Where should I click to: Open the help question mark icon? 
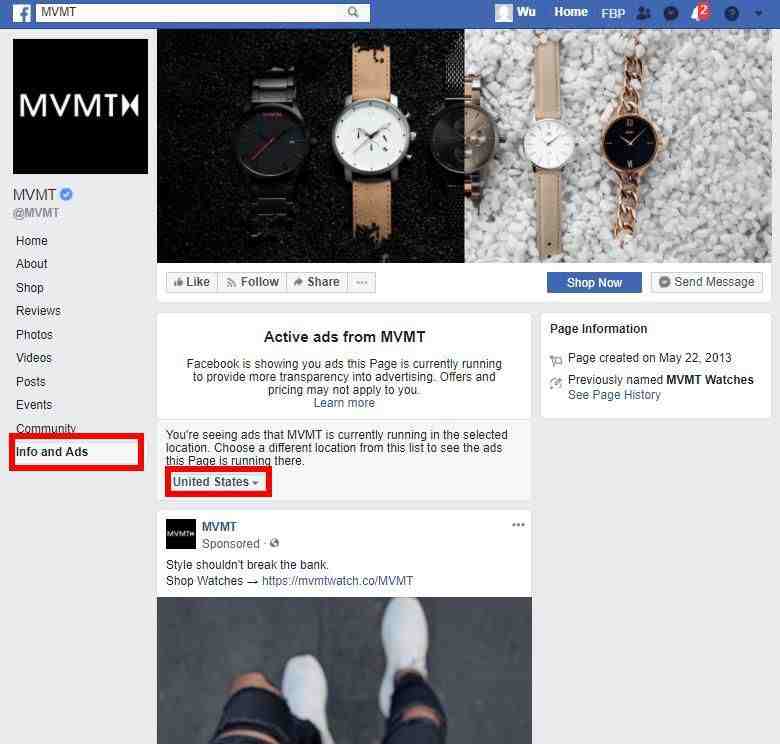point(731,13)
